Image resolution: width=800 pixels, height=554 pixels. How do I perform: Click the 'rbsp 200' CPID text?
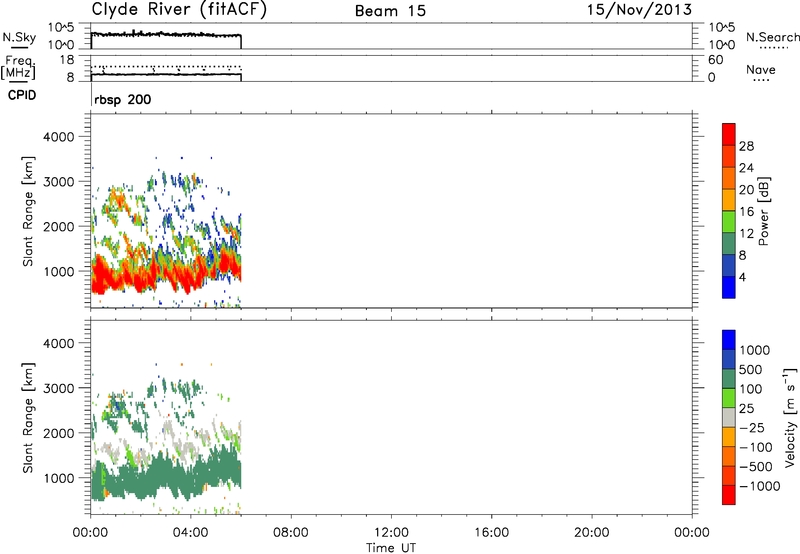[122, 99]
